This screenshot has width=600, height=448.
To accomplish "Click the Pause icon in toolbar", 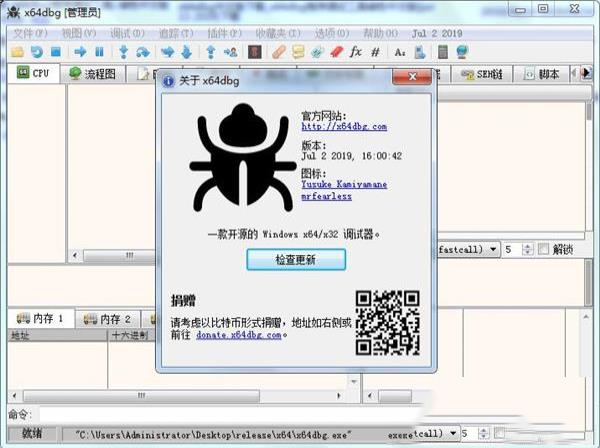I will 99,52.
